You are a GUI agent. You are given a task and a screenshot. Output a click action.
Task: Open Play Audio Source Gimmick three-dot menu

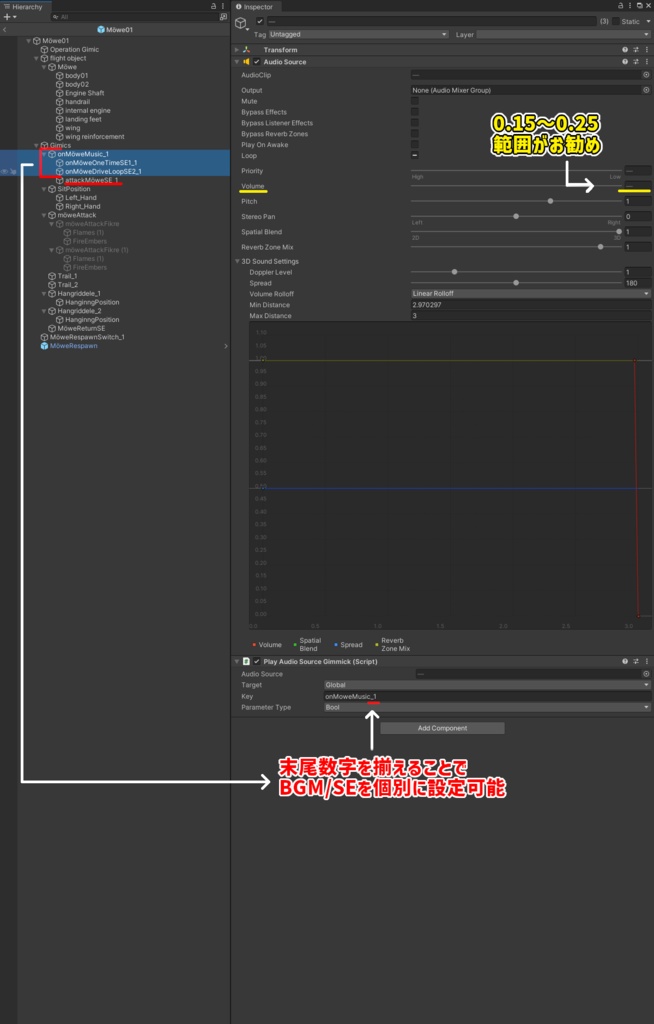[647, 662]
